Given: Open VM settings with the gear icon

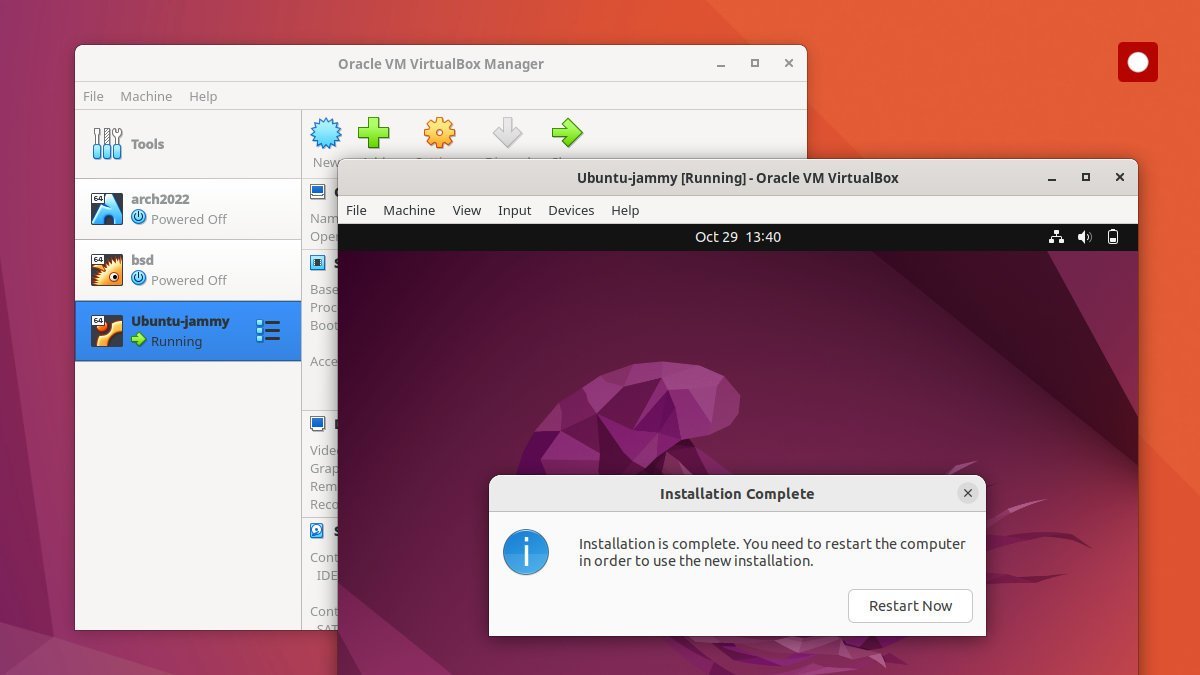Looking at the screenshot, I should [438, 132].
